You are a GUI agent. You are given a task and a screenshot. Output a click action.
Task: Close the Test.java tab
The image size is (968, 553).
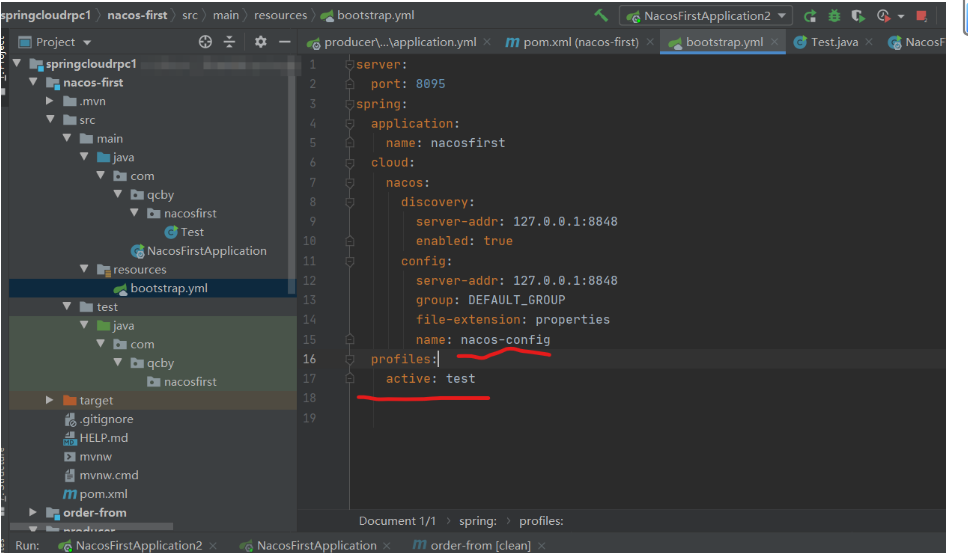coord(869,42)
